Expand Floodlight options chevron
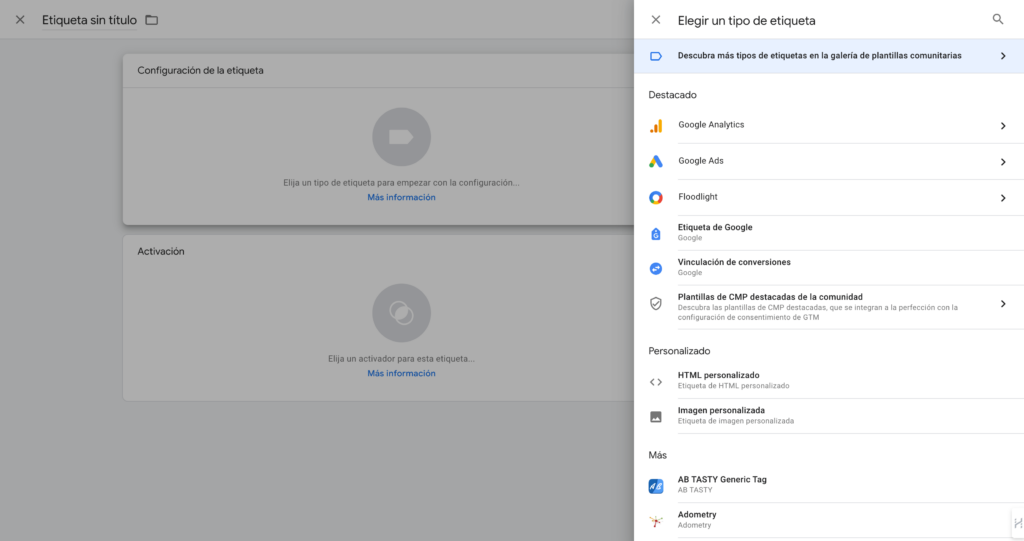The image size is (1024, 541). 1003,197
